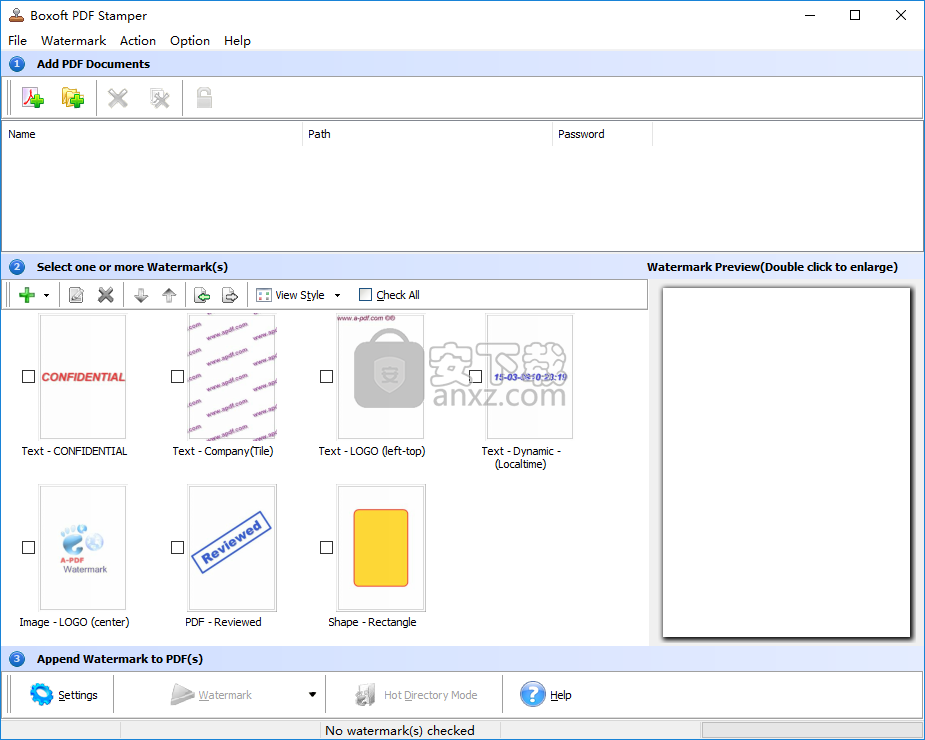
Task: Select the CONFIDENTIAL watermark thumbnail
Action: pos(83,376)
